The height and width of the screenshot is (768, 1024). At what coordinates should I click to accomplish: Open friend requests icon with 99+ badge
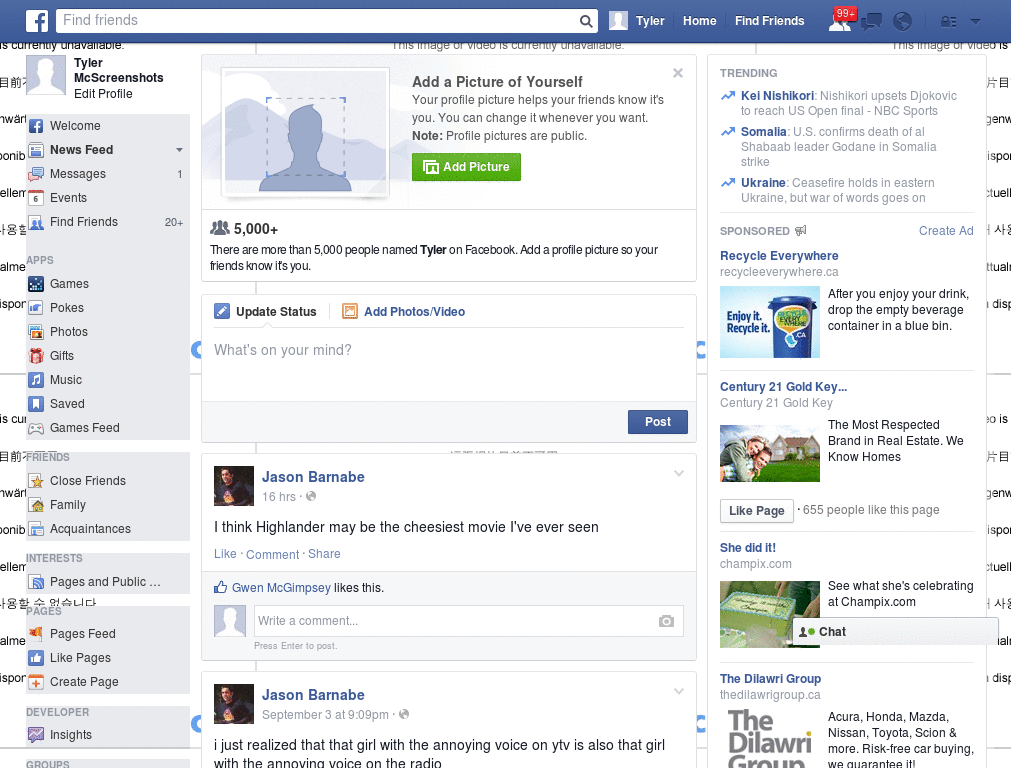840,21
